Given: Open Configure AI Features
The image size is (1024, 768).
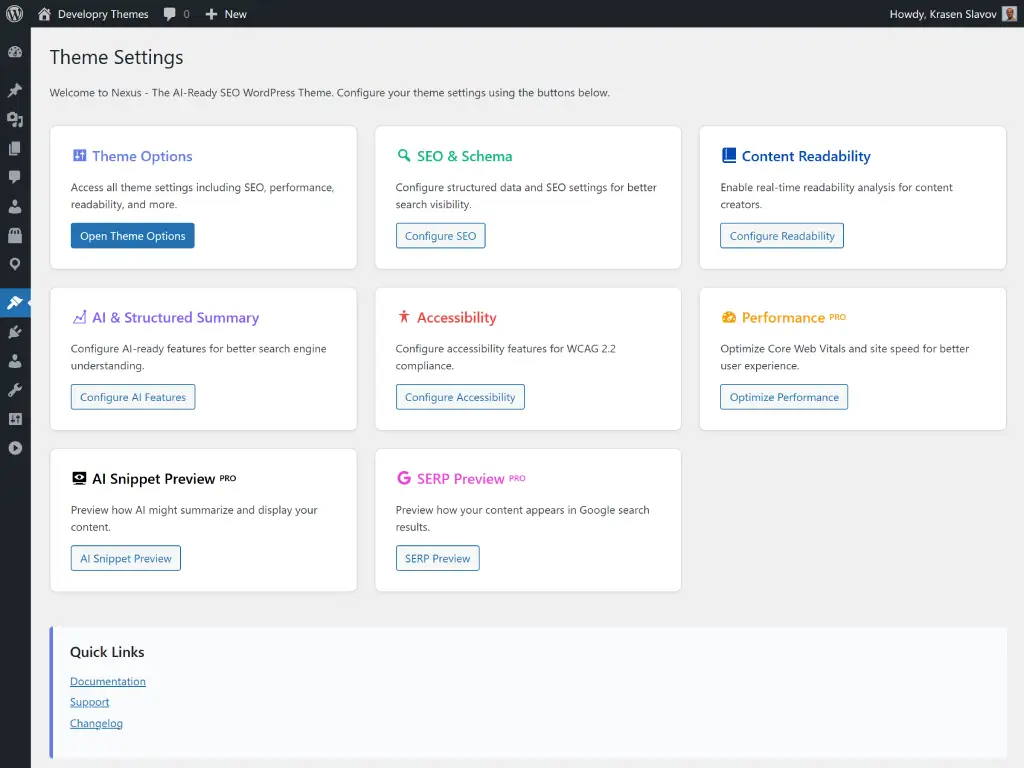Looking at the screenshot, I should coord(132,397).
